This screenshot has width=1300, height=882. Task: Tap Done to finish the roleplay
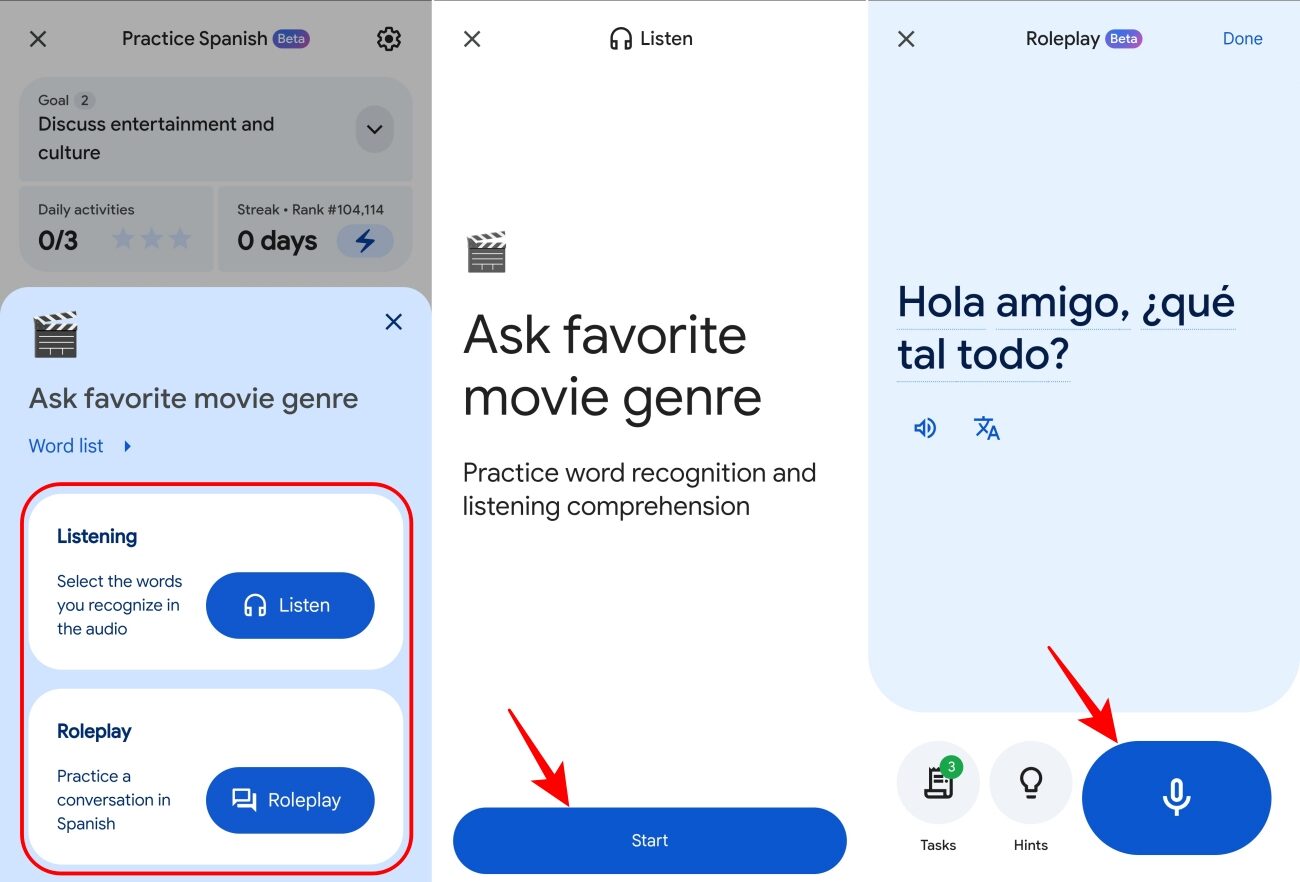[x=1242, y=38]
